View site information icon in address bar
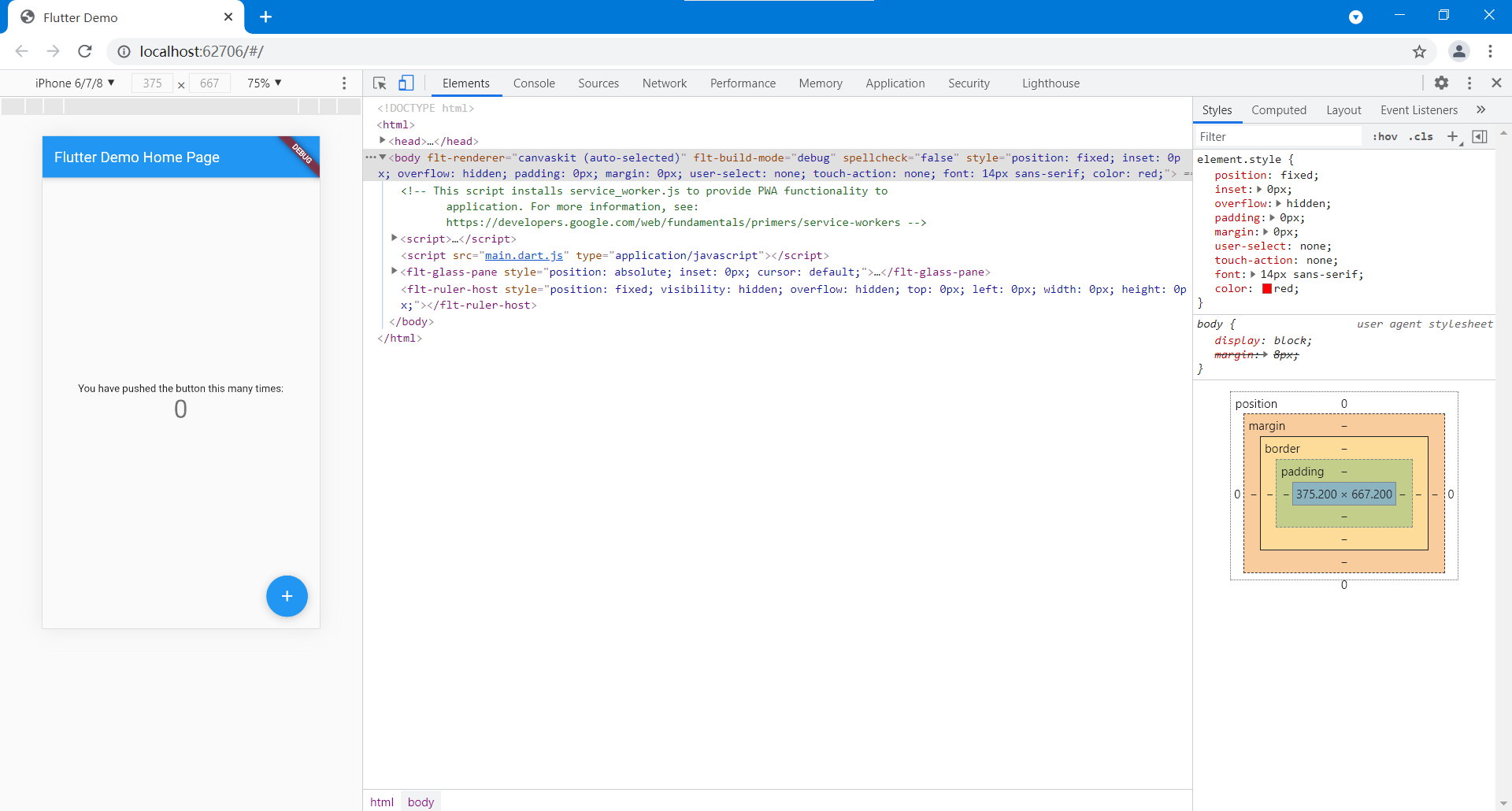 [124, 51]
